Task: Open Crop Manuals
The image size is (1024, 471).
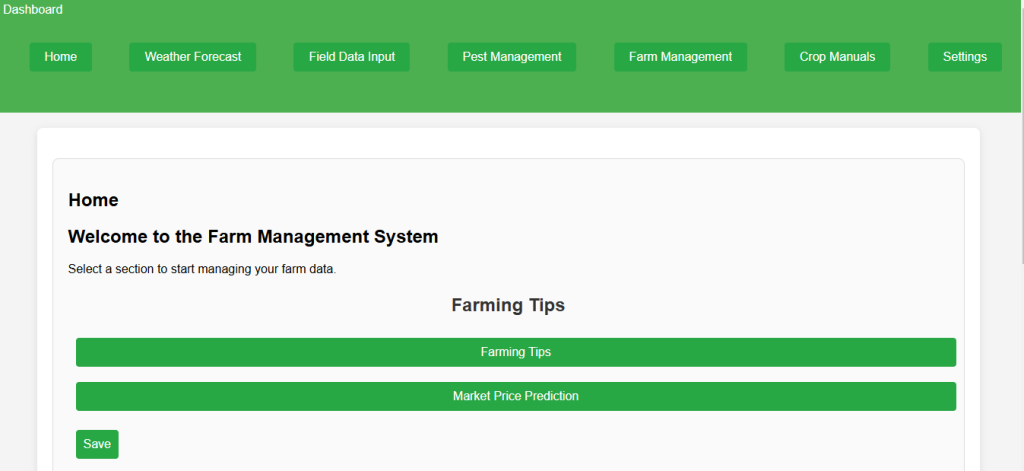Action: click(837, 57)
